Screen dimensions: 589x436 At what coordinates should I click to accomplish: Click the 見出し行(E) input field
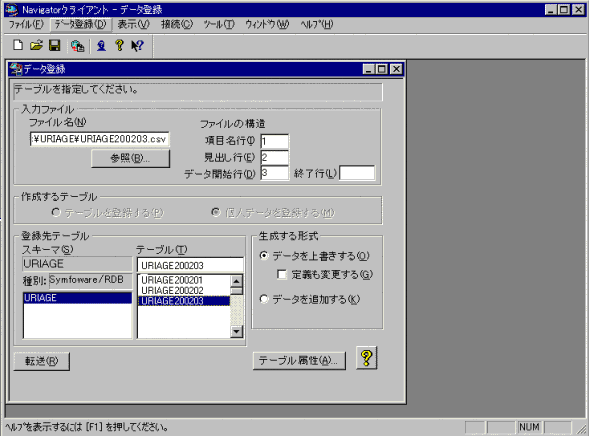[x=275, y=157]
